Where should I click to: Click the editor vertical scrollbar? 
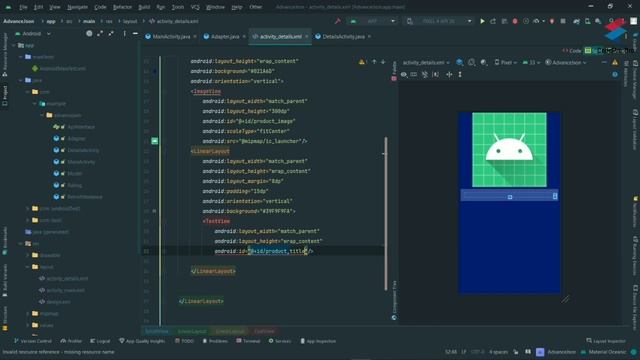tap(386, 213)
